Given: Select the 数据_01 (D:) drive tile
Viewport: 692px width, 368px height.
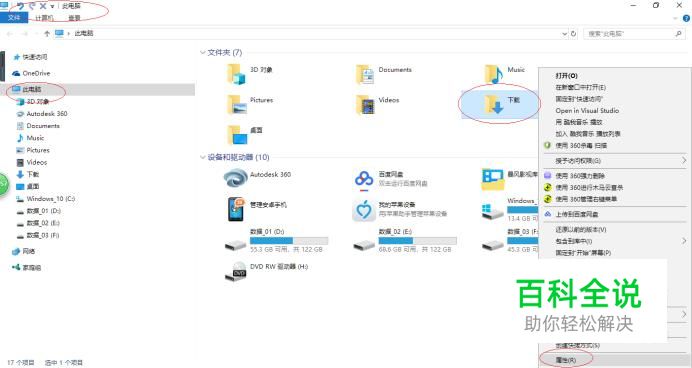Looking at the screenshot, I should [x=276, y=241].
